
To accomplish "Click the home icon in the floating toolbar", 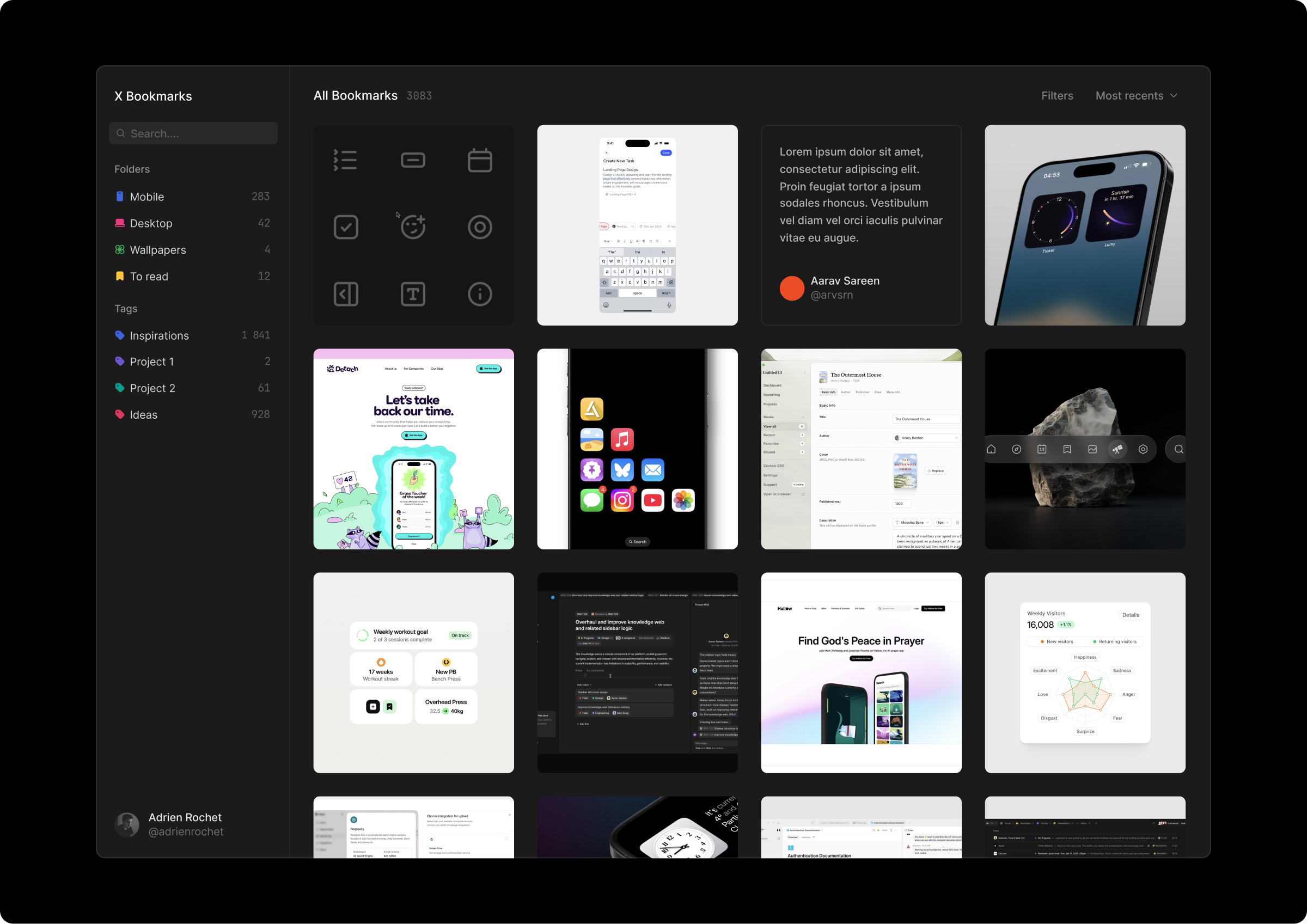I will (991, 449).
